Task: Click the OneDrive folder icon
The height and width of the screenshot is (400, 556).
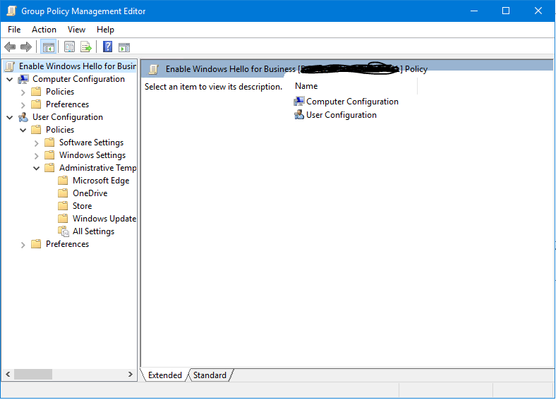Action: 63,193
